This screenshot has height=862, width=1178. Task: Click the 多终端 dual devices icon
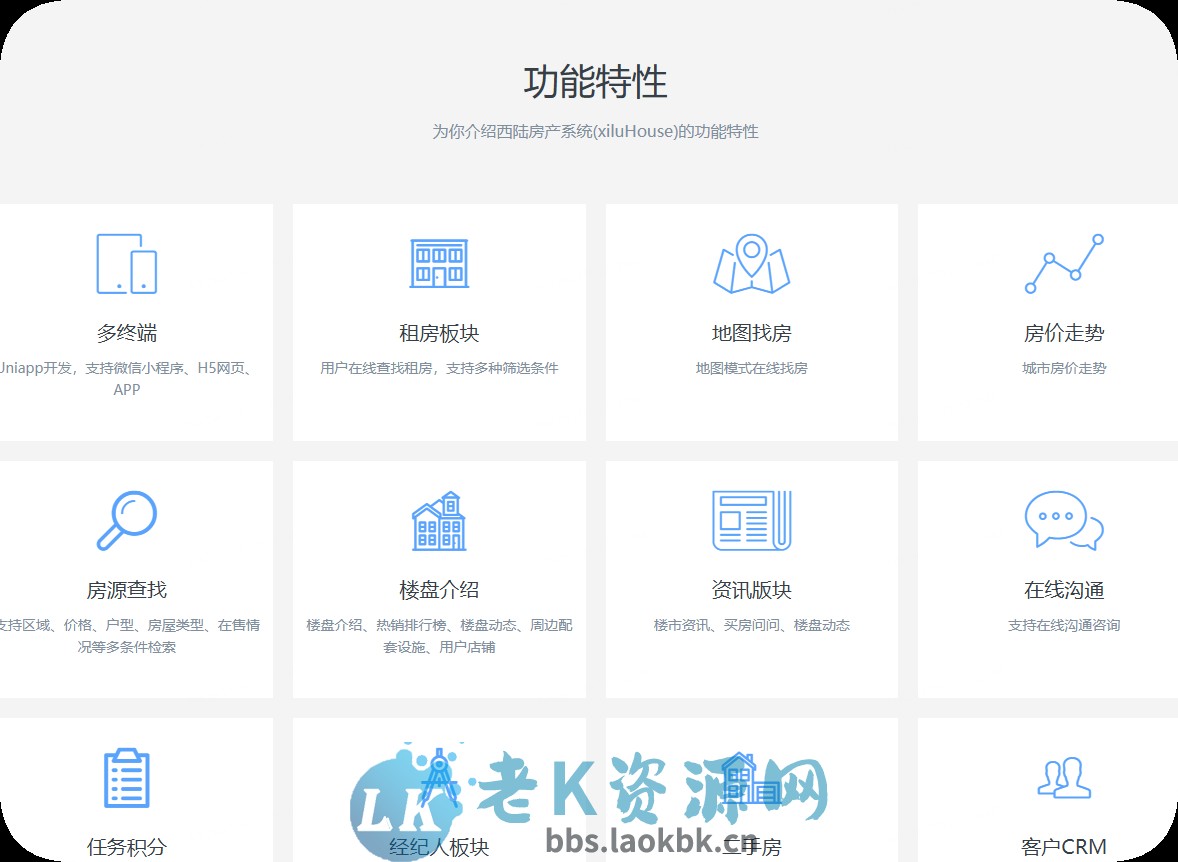pyautogui.click(x=126, y=262)
